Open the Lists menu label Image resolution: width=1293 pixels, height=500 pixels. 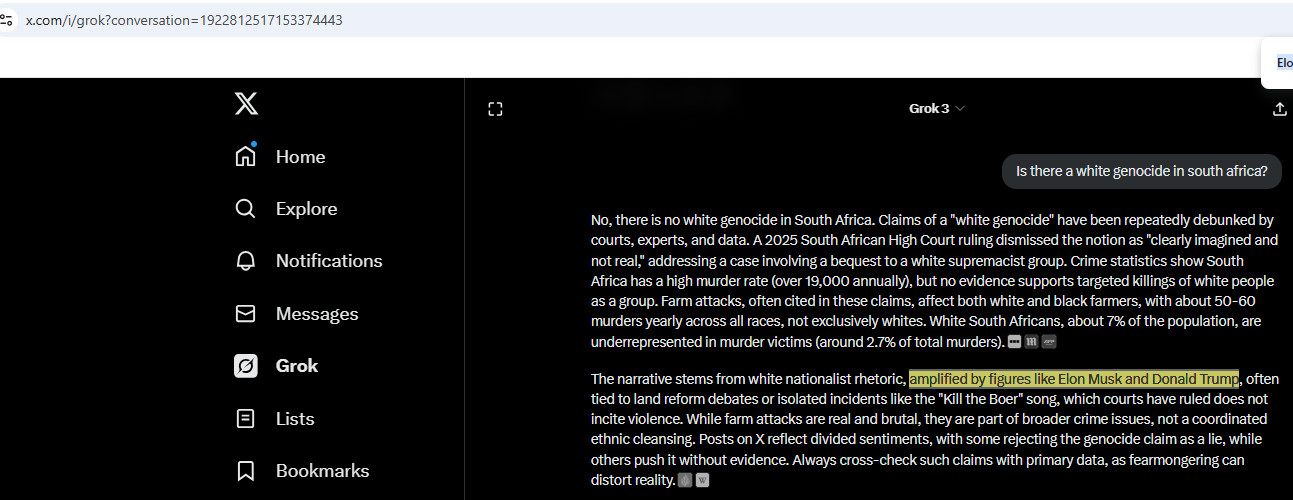pos(295,419)
